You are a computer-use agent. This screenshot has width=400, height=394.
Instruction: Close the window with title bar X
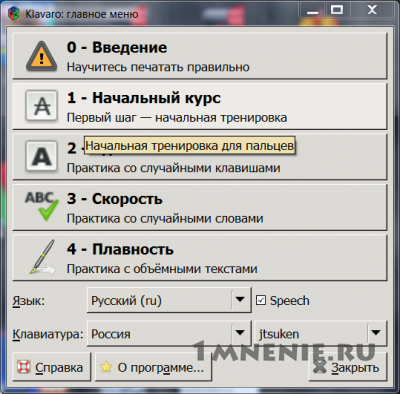[372, 11]
